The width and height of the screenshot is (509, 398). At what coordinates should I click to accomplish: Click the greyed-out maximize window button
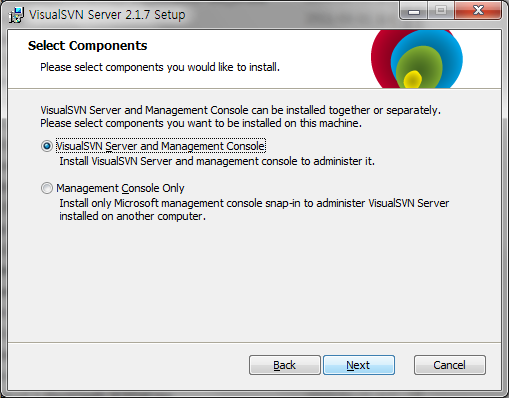tap(441, 11)
